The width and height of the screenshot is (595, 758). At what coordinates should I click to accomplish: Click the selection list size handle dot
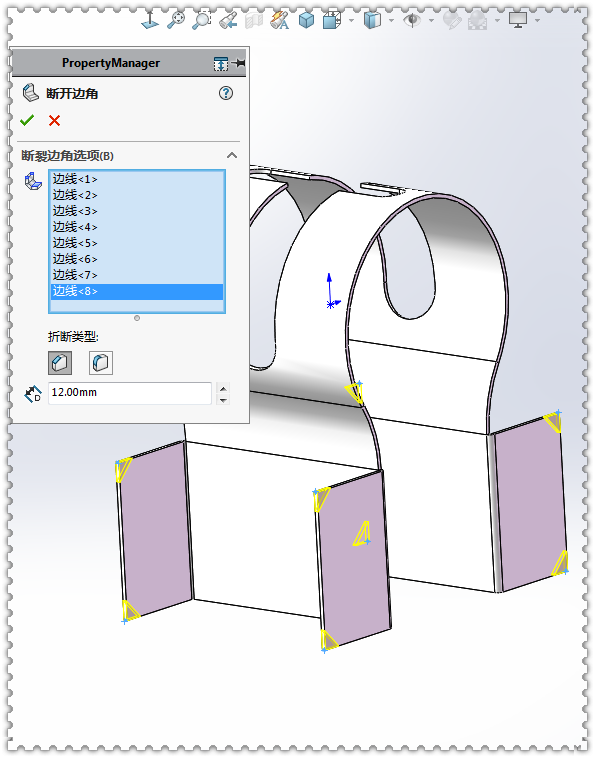[137, 318]
